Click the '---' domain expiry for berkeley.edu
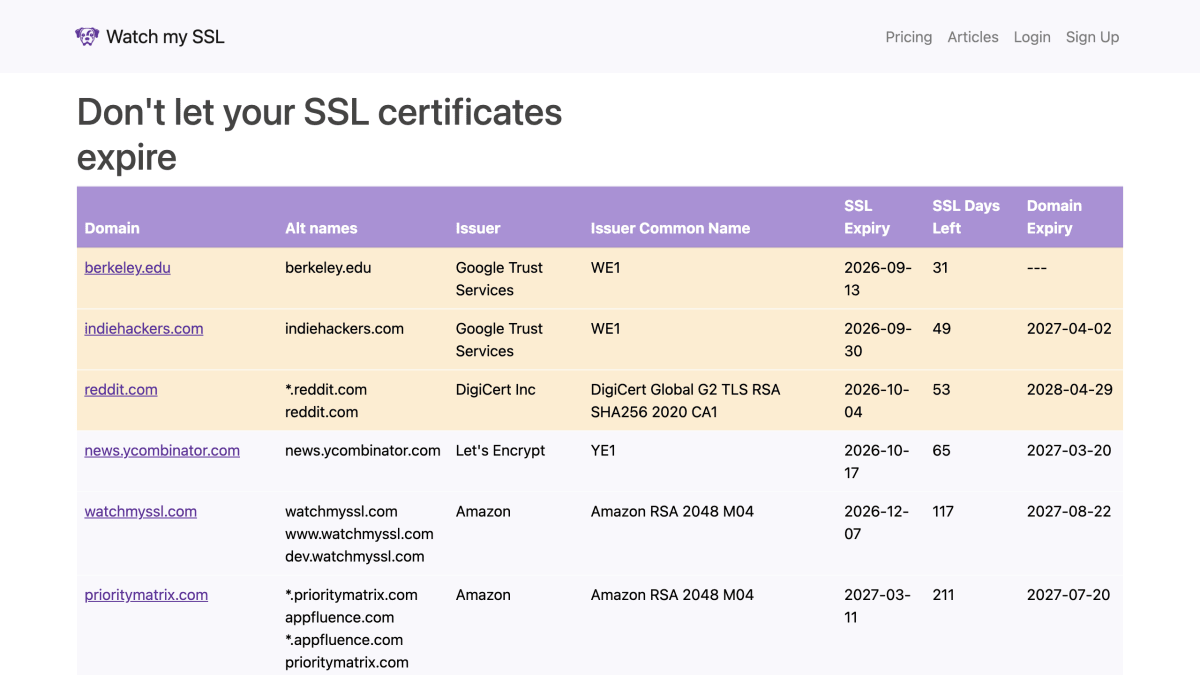 coord(1037,268)
